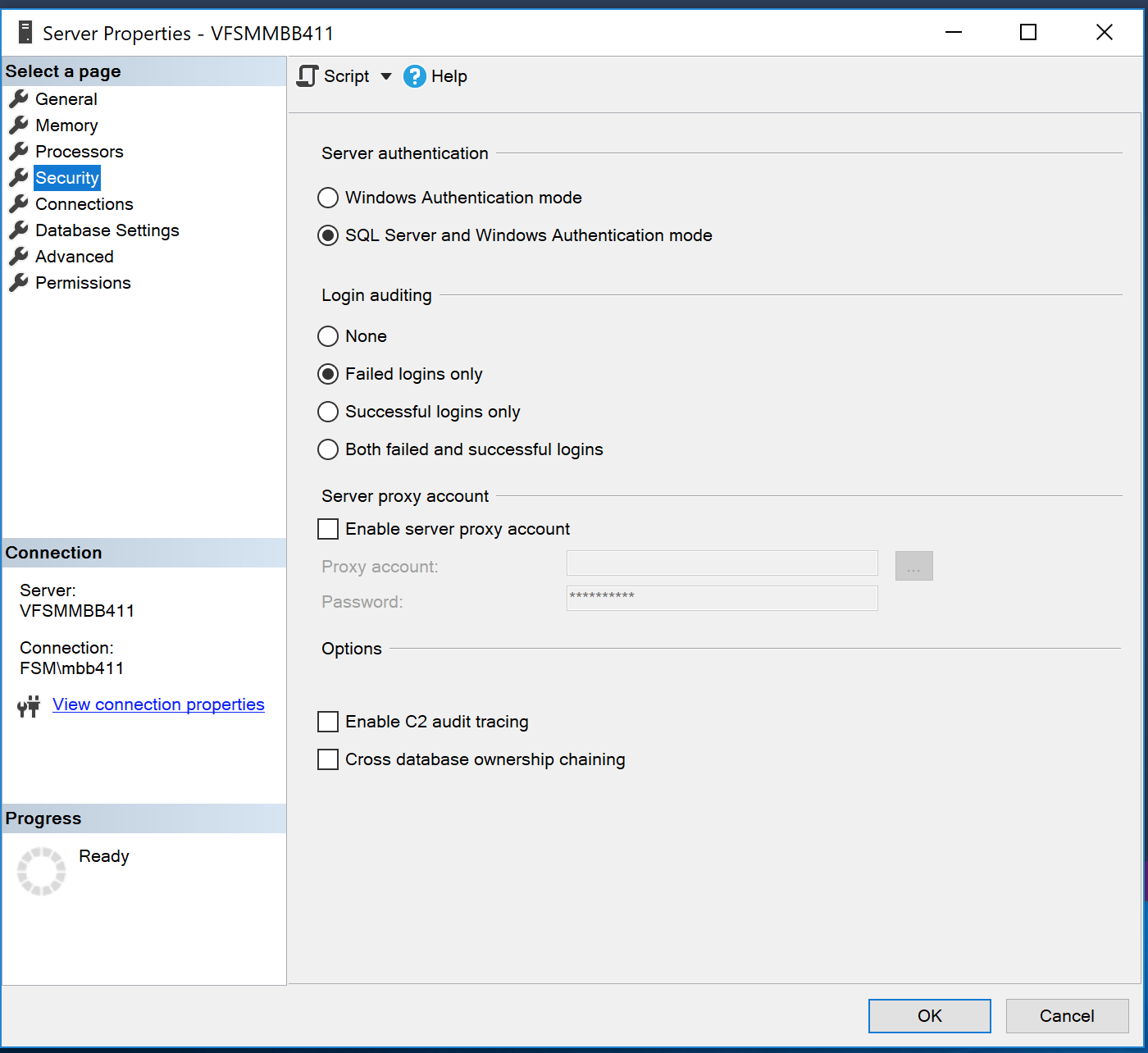Image resolution: width=1148 pixels, height=1053 pixels.
Task: Set login auditing to None
Action: pyautogui.click(x=328, y=336)
